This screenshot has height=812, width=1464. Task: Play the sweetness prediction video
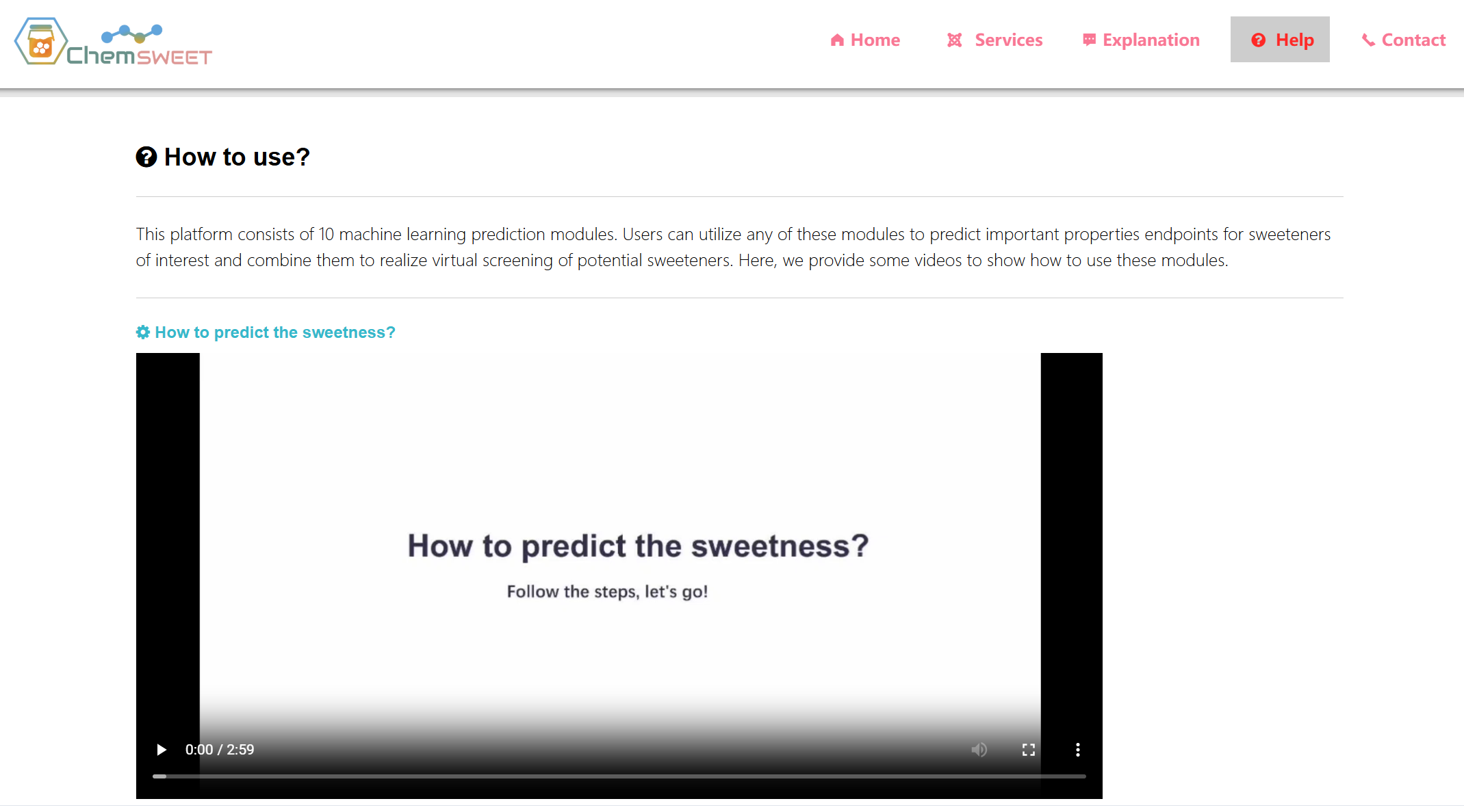[x=162, y=750]
